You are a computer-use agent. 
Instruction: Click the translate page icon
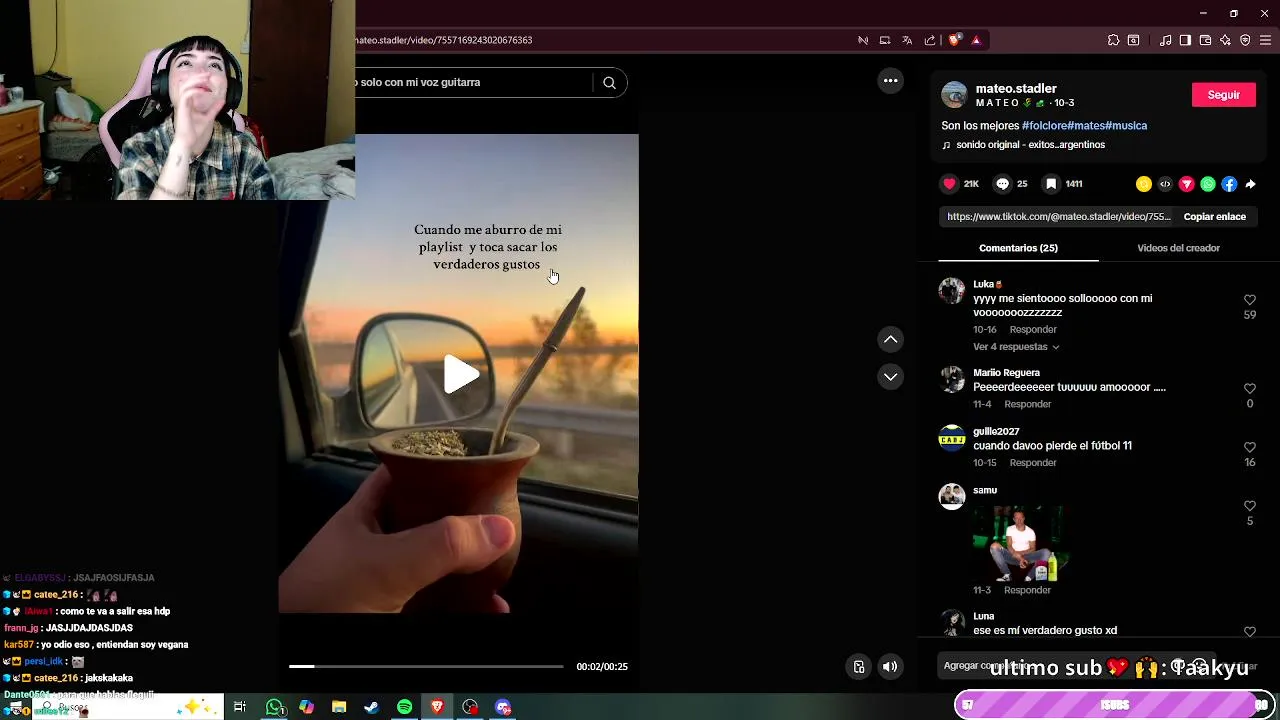[x=907, y=40]
